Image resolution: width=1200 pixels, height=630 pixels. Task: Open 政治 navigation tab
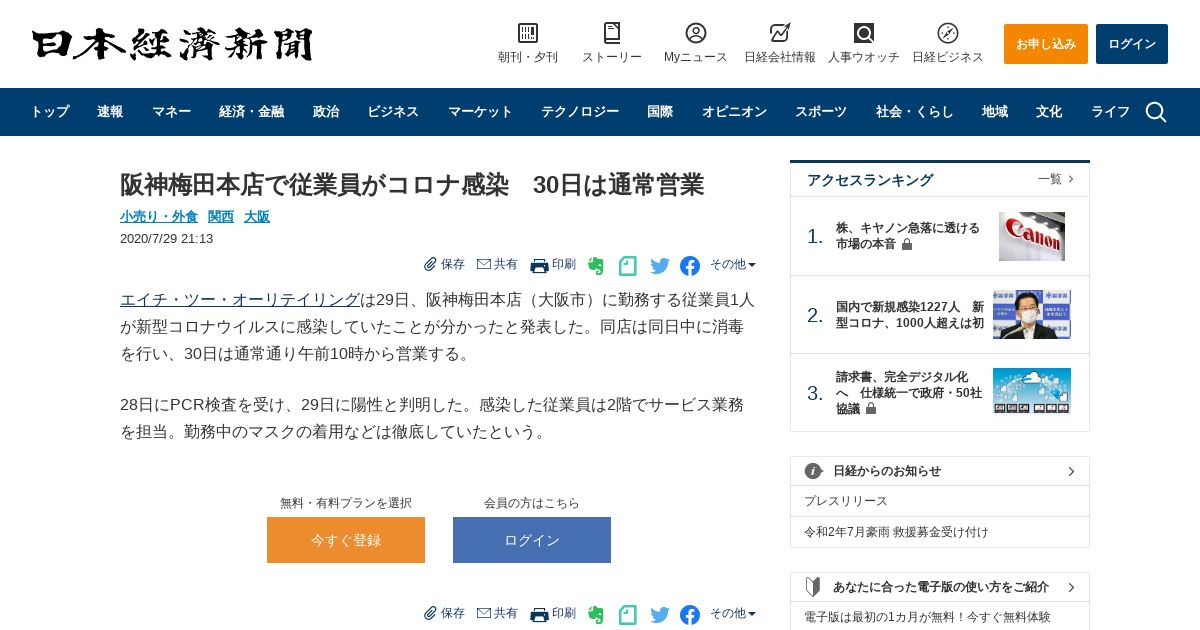326,112
